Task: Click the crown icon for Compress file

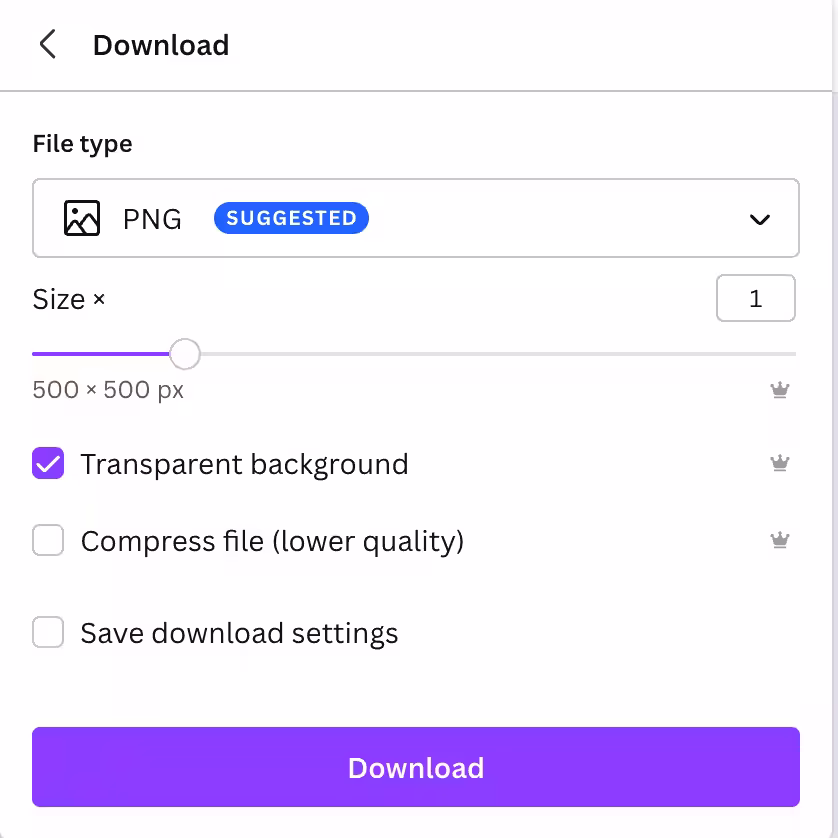Action: (780, 541)
